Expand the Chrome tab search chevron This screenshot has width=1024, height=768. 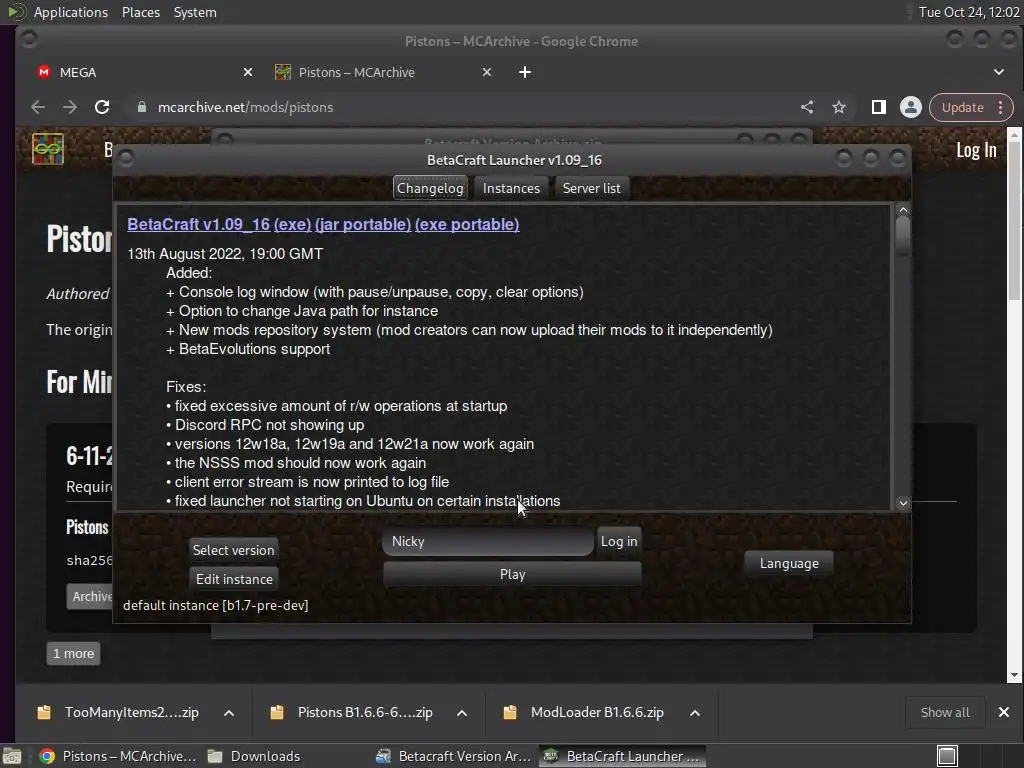pyautogui.click(x=999, y=72)
